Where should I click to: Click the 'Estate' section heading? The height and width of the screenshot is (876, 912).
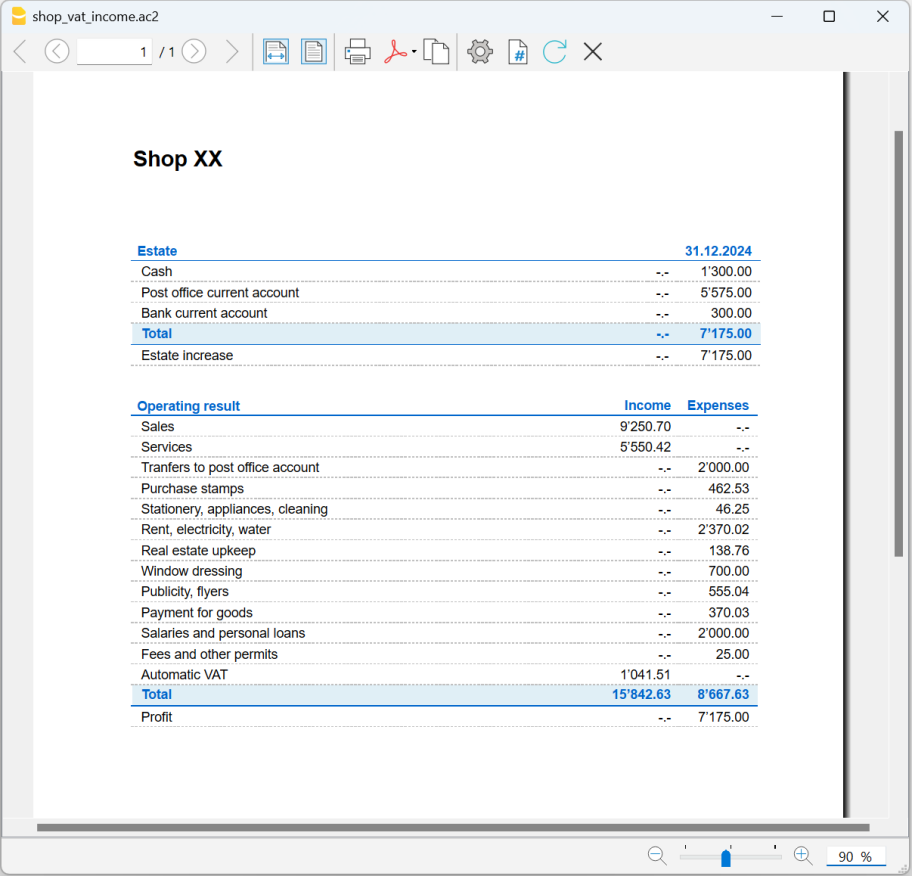coord(157,251)
